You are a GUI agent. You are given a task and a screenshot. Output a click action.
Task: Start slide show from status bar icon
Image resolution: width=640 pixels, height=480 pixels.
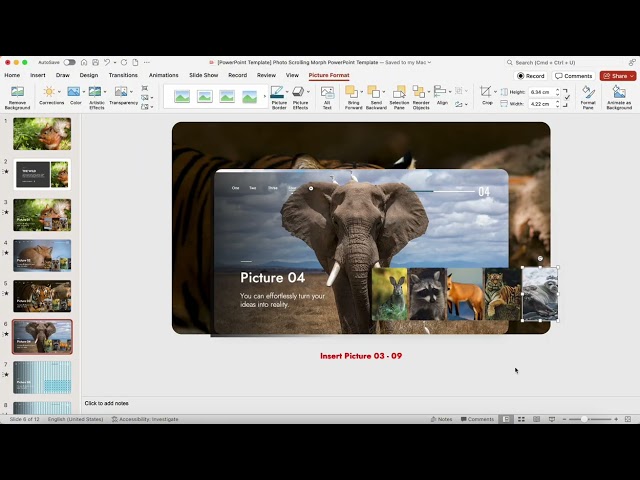[552, 419]
